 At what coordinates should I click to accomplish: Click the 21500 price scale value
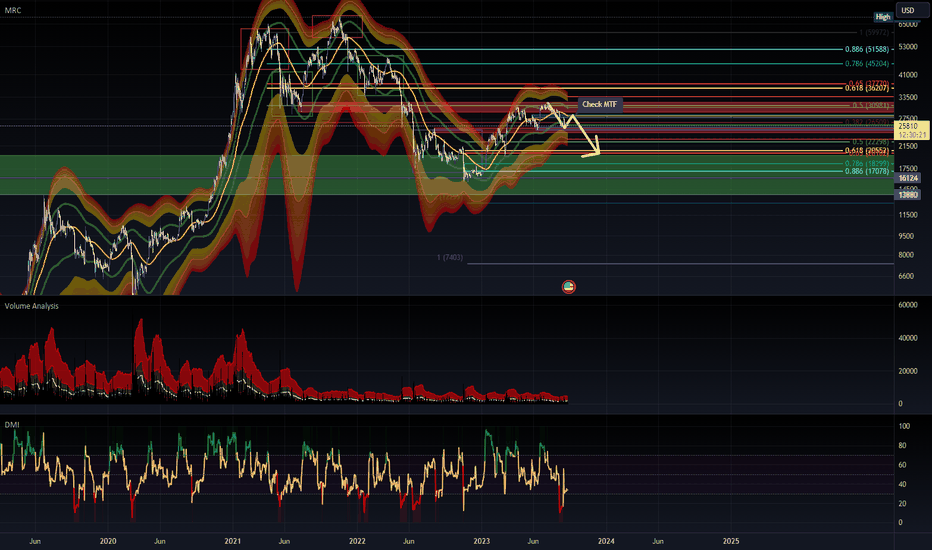coord(908,146)
